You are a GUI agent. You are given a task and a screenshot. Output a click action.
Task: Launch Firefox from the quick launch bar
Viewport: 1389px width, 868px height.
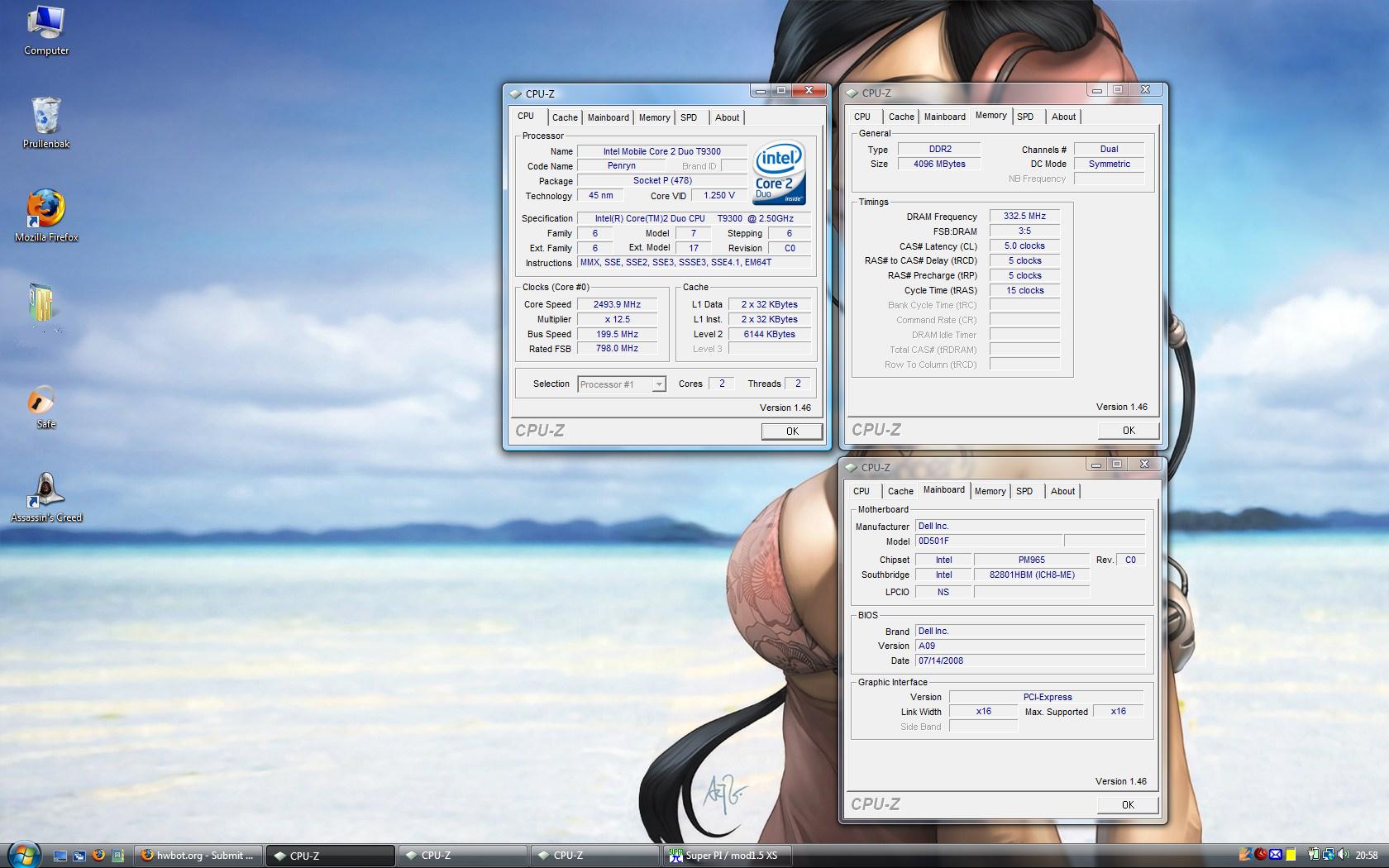[98, 856]
